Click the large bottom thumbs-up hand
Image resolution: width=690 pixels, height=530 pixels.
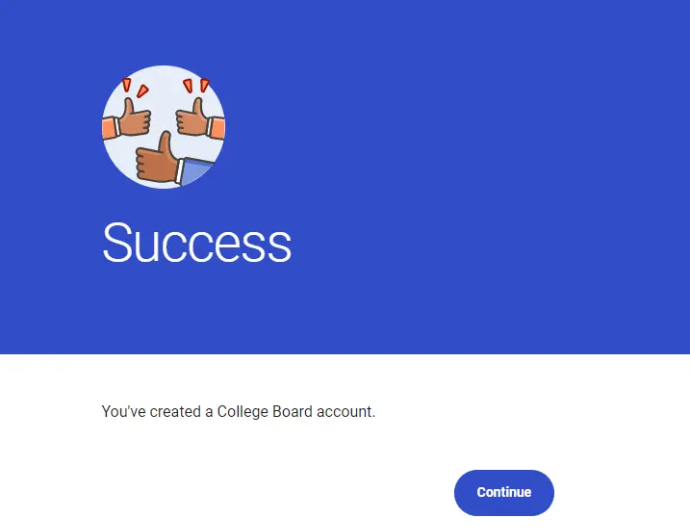point(157,157)
